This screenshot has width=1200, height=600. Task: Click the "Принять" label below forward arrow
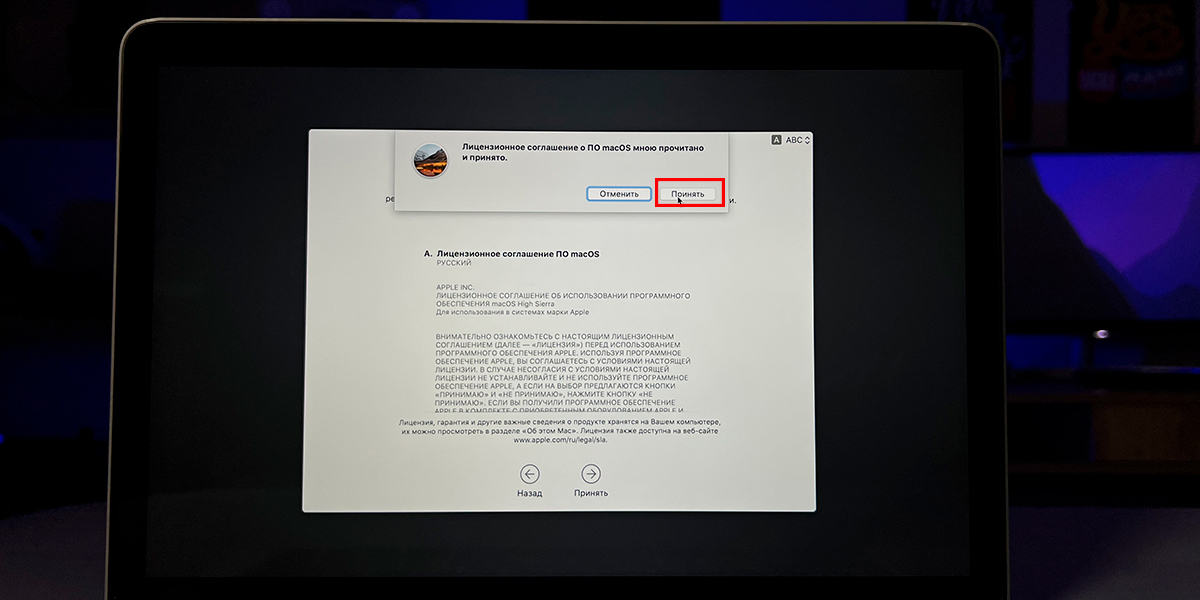coord(591,494)
